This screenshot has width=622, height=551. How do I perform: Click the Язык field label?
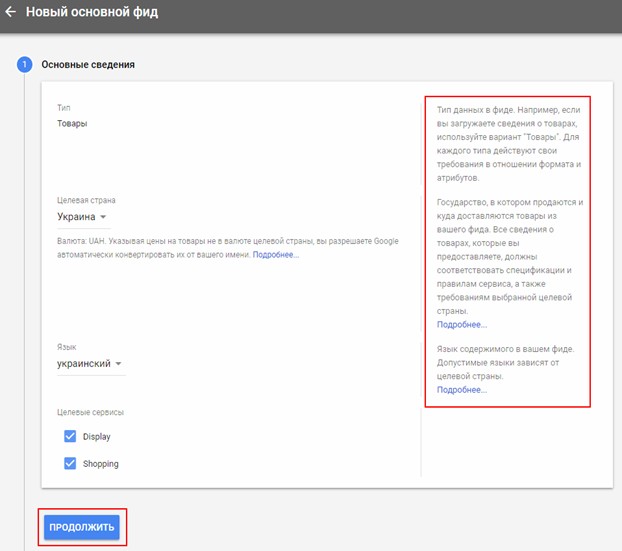point(67,347)
